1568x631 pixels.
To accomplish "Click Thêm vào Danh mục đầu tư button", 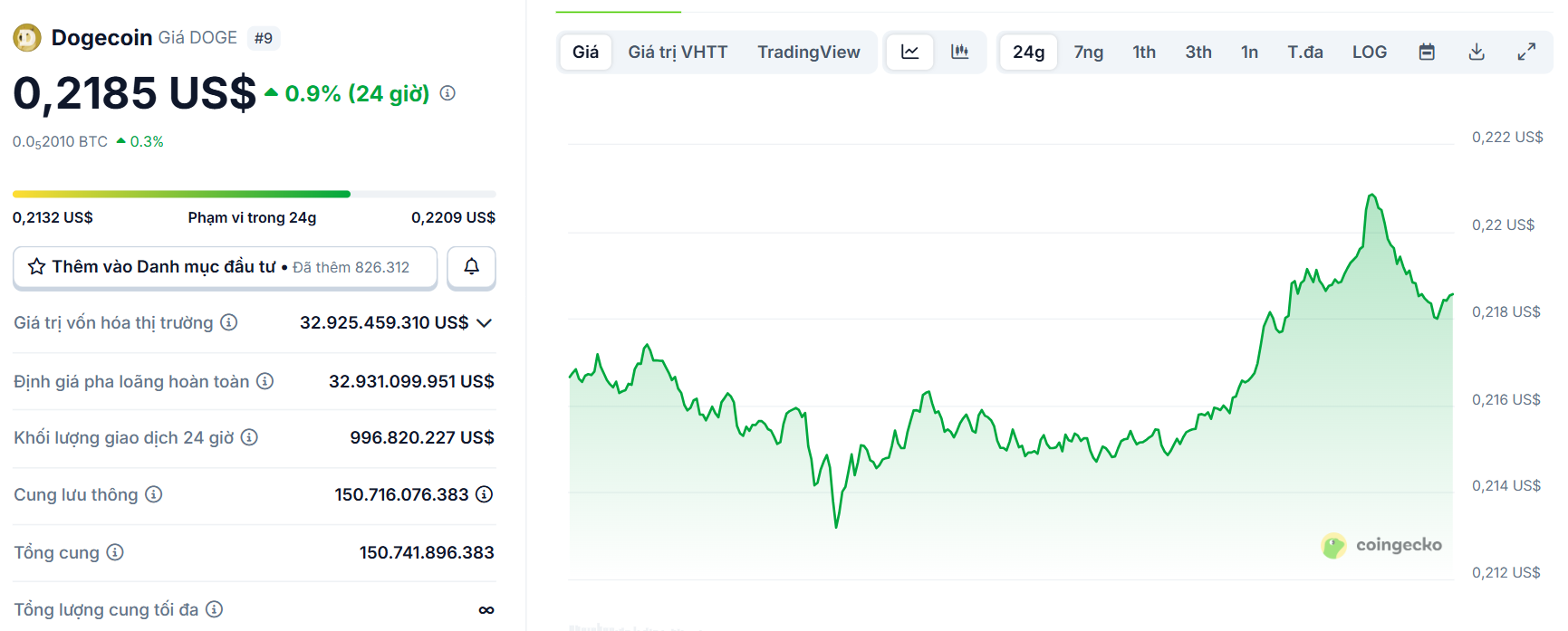I will 225,267.
